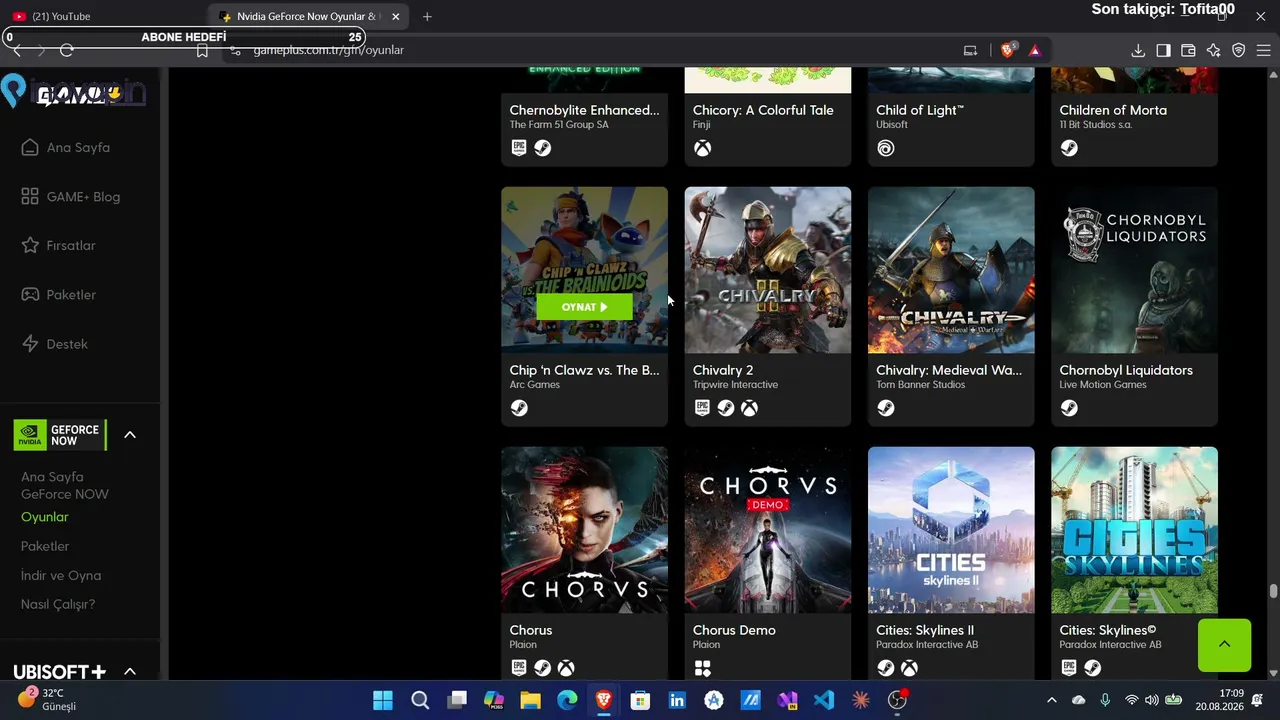The height and width of the screenshot is (720, 1280).
Task: Click the Steam icon under Chivalry: Medieval Warfare
Action: [886, 408]
